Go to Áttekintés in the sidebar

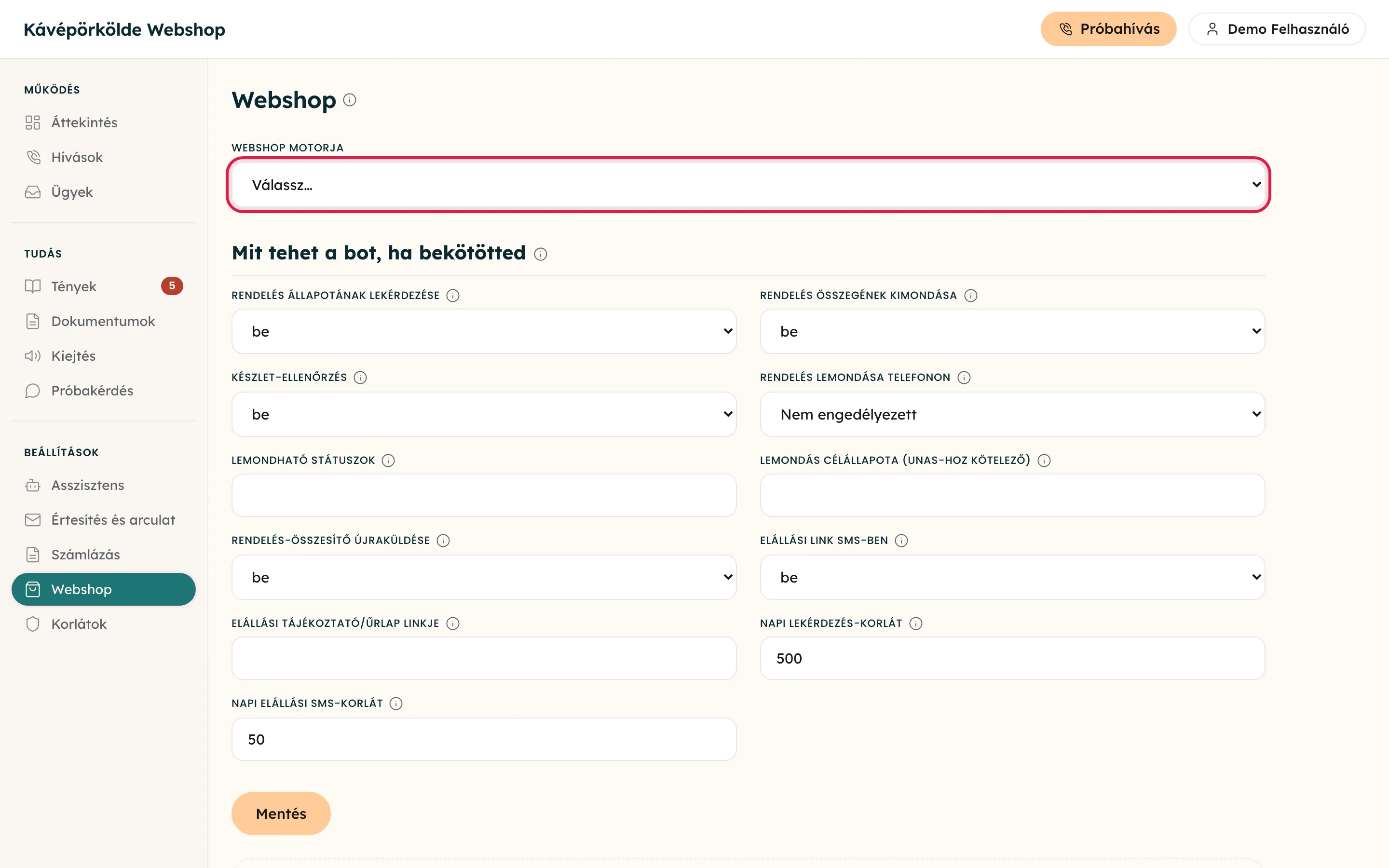[103, 122]
